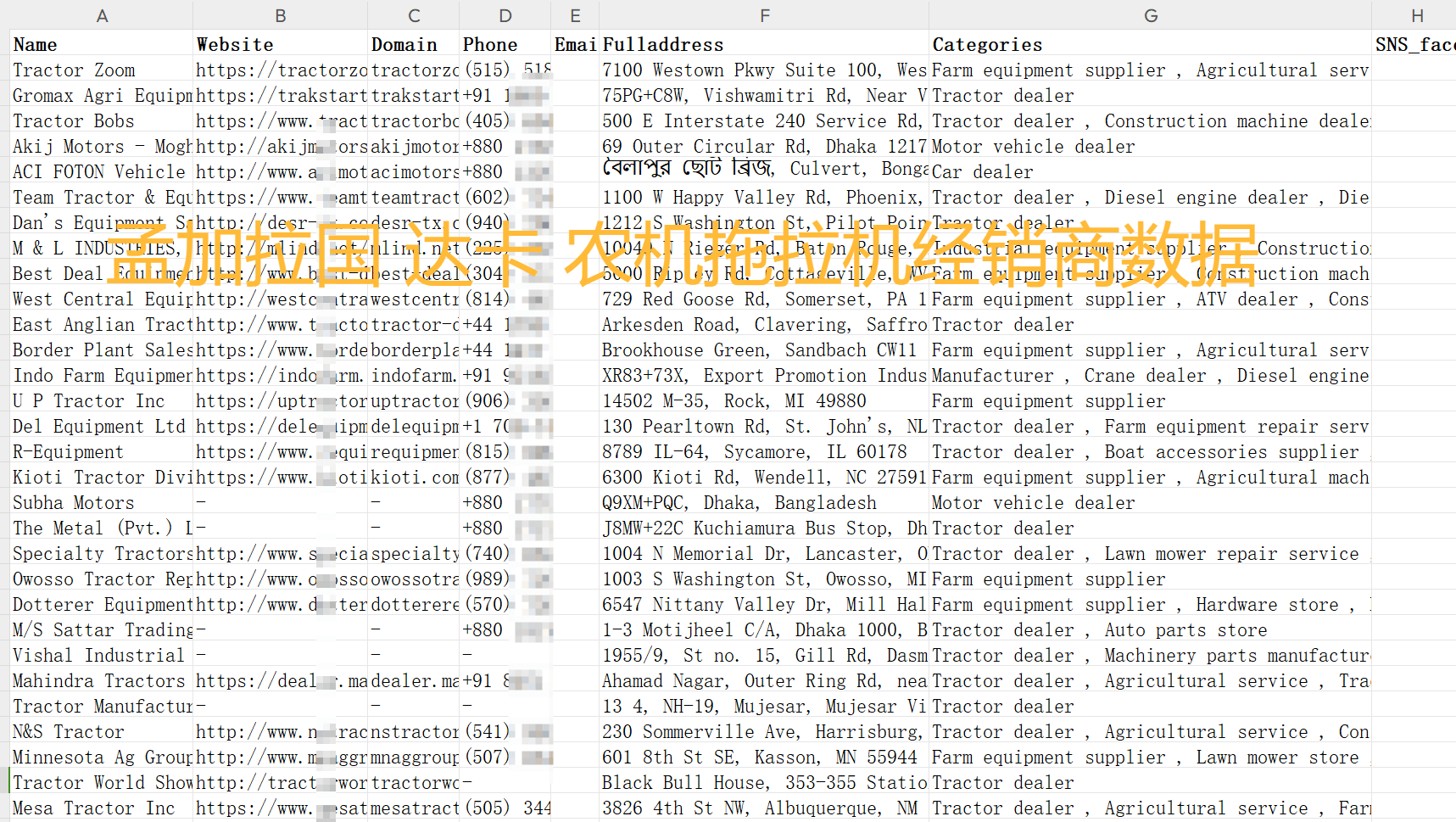Click the address '6300 Kioti Rd, Wendell'
Viewport: 1456px width, 822px height.
pyautogui.click(x=764, y=477)
